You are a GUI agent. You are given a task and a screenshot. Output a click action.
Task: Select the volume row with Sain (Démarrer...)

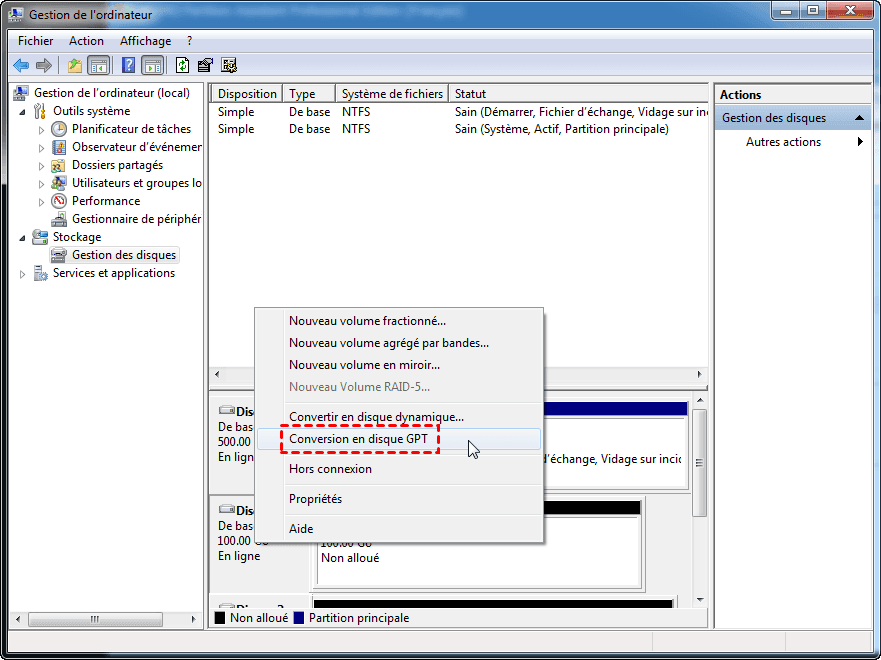point(460,112)
